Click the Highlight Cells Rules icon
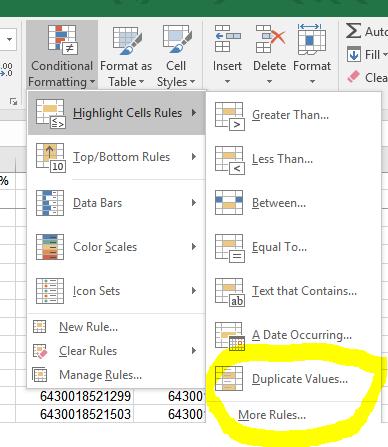The height and width of the screenshot is (447, 388). [50, 113]
